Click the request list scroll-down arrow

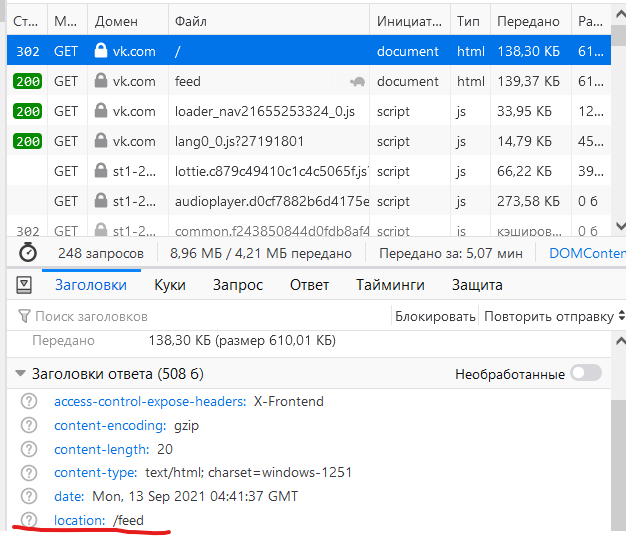(618, 226)
